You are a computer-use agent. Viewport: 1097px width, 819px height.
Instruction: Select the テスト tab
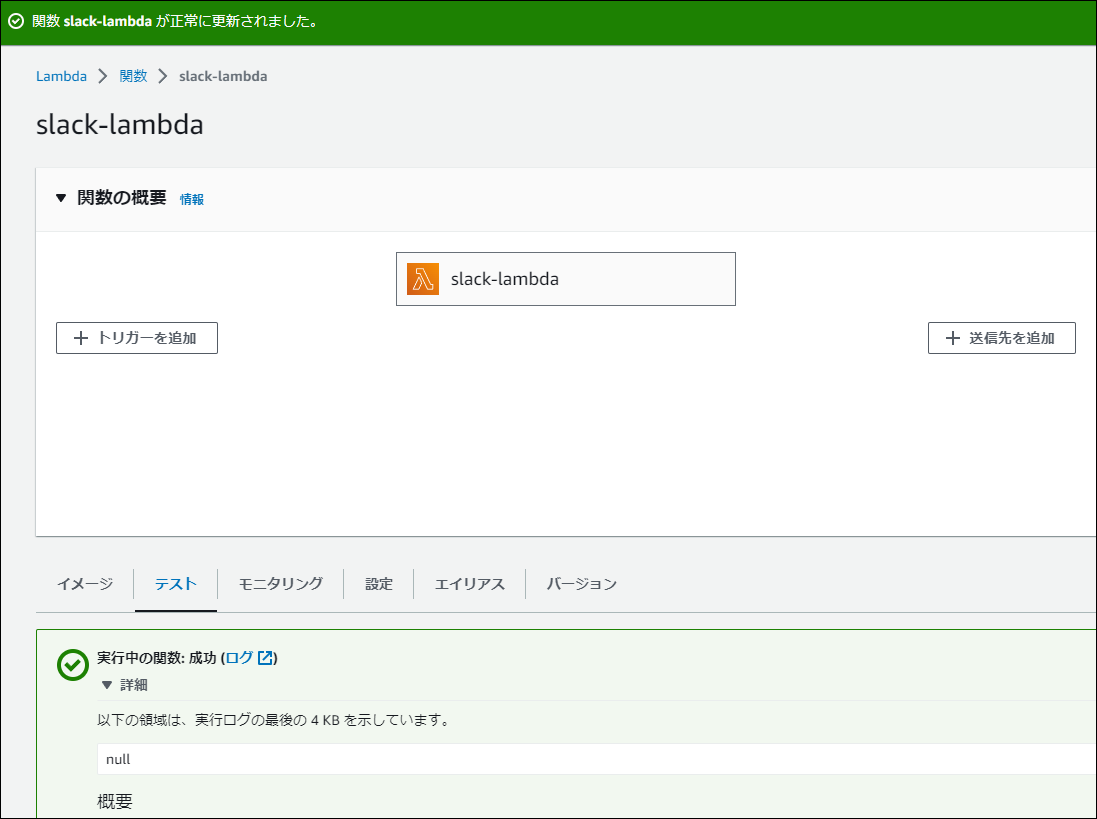point(176,584)
